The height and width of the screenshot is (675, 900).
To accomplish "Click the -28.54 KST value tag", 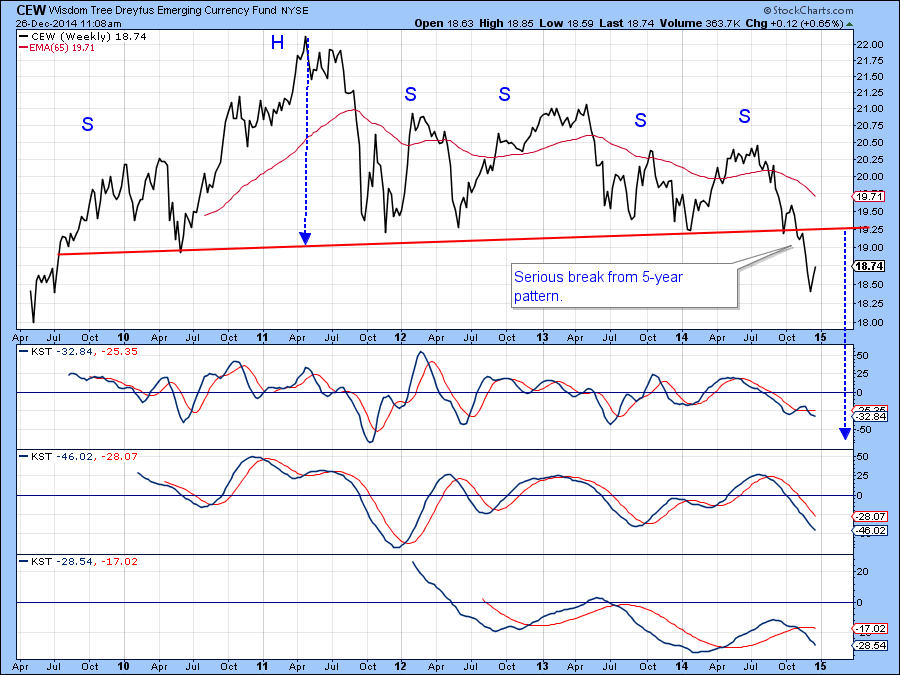I will click(871, 646).
